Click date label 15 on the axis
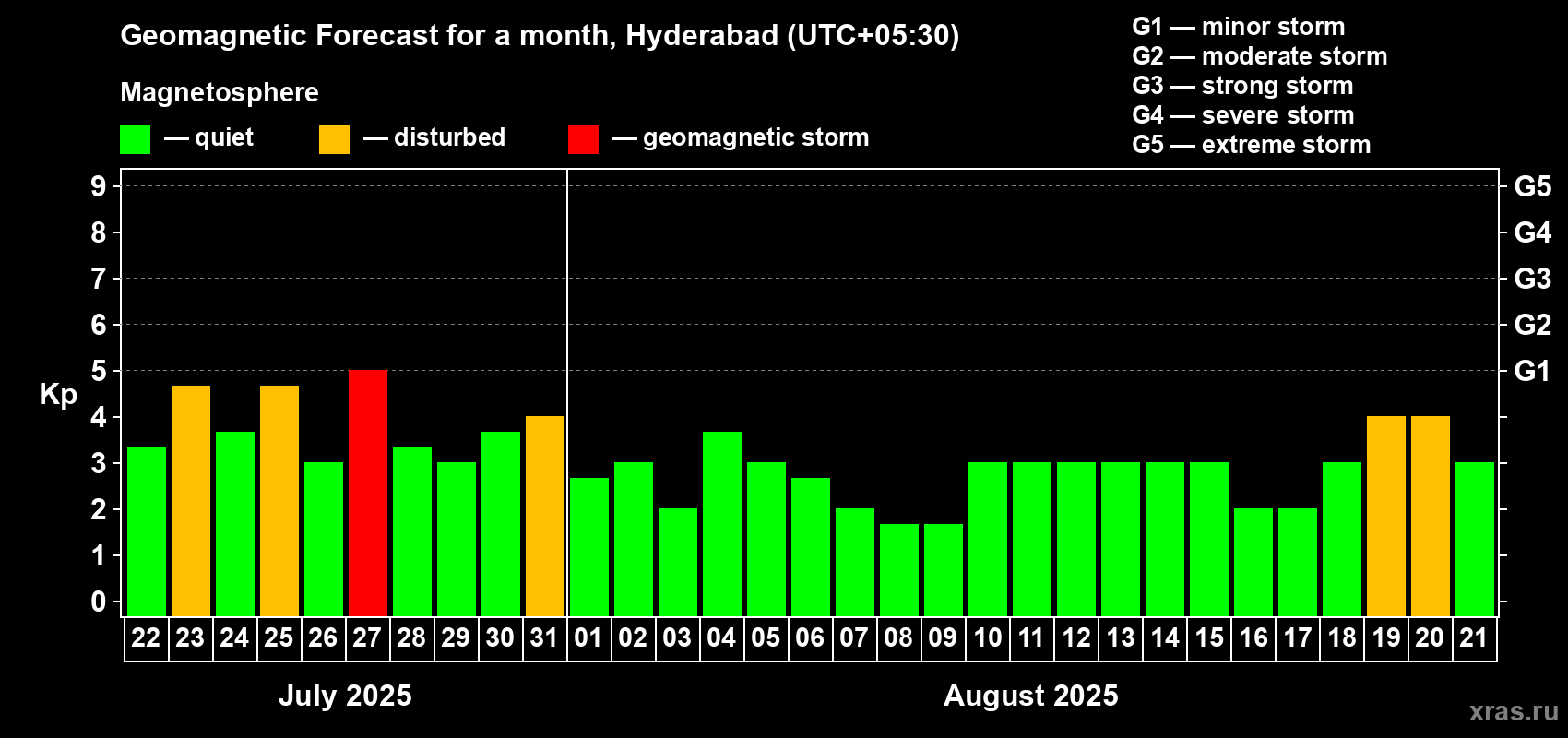 [1209, 638]
